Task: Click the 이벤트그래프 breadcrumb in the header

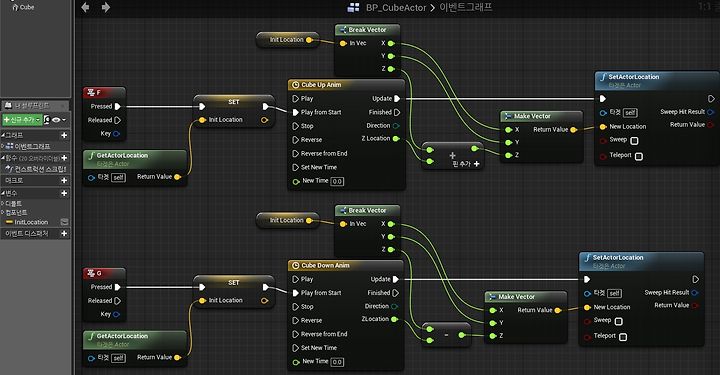Action: tap(466, 7)
